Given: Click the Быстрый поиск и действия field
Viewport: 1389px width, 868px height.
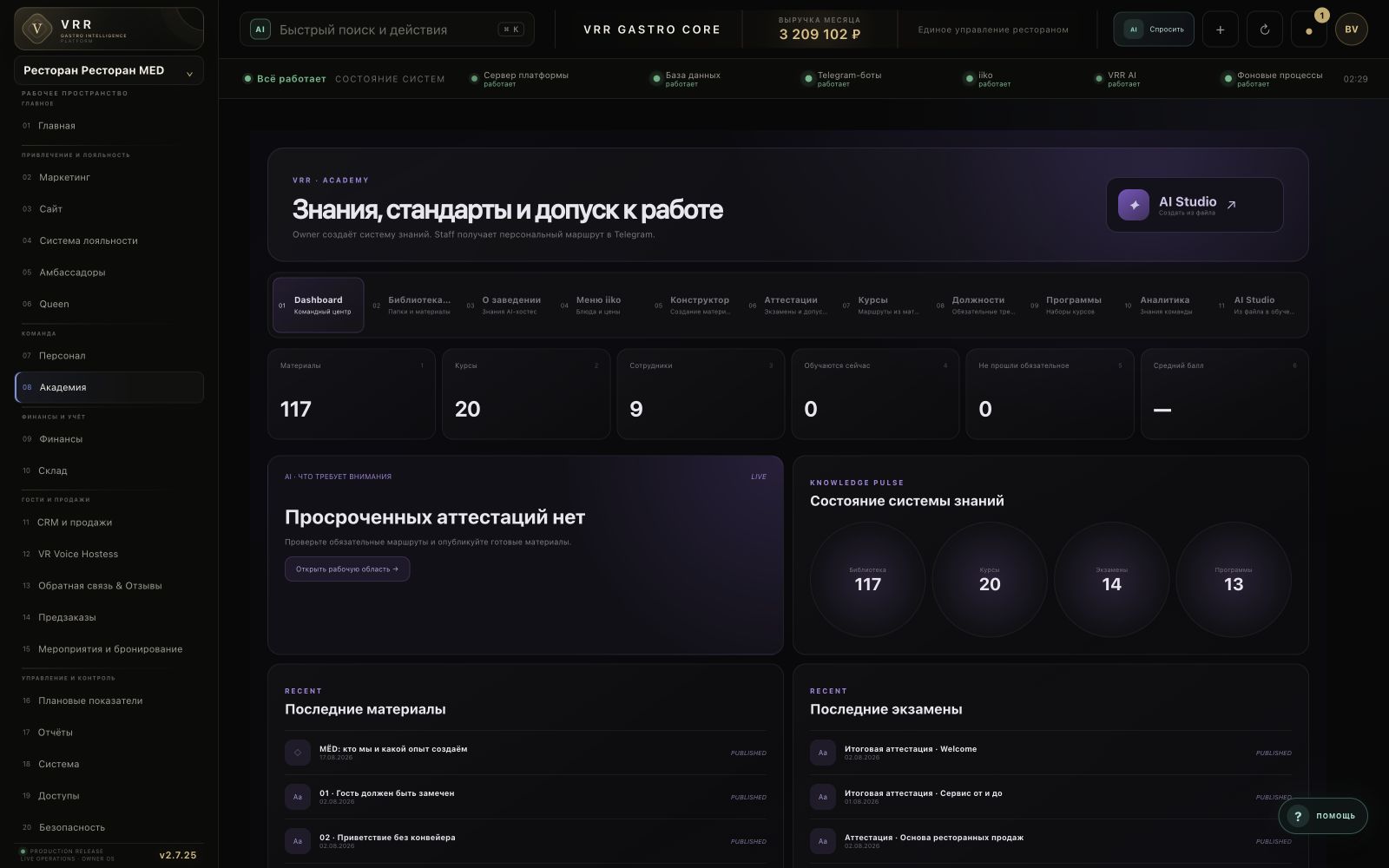Looking at the screenshot, I should (387, 30).
